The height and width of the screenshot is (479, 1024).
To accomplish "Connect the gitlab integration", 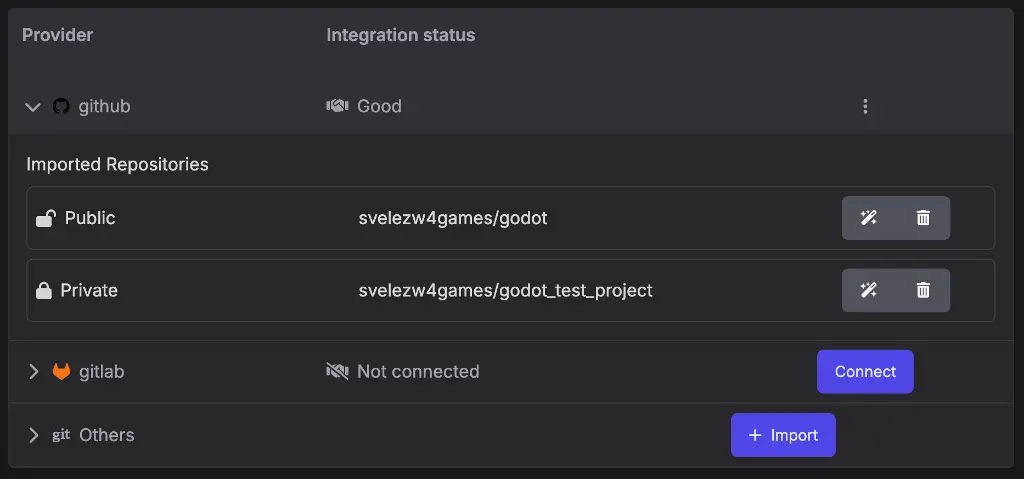I will point(865,372).
